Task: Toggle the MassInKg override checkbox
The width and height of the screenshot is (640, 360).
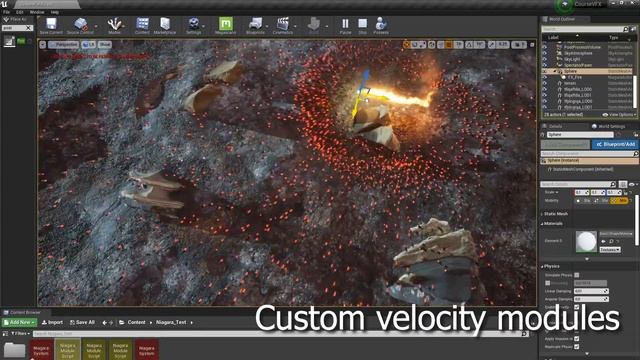Action: [x=547, y=283]
